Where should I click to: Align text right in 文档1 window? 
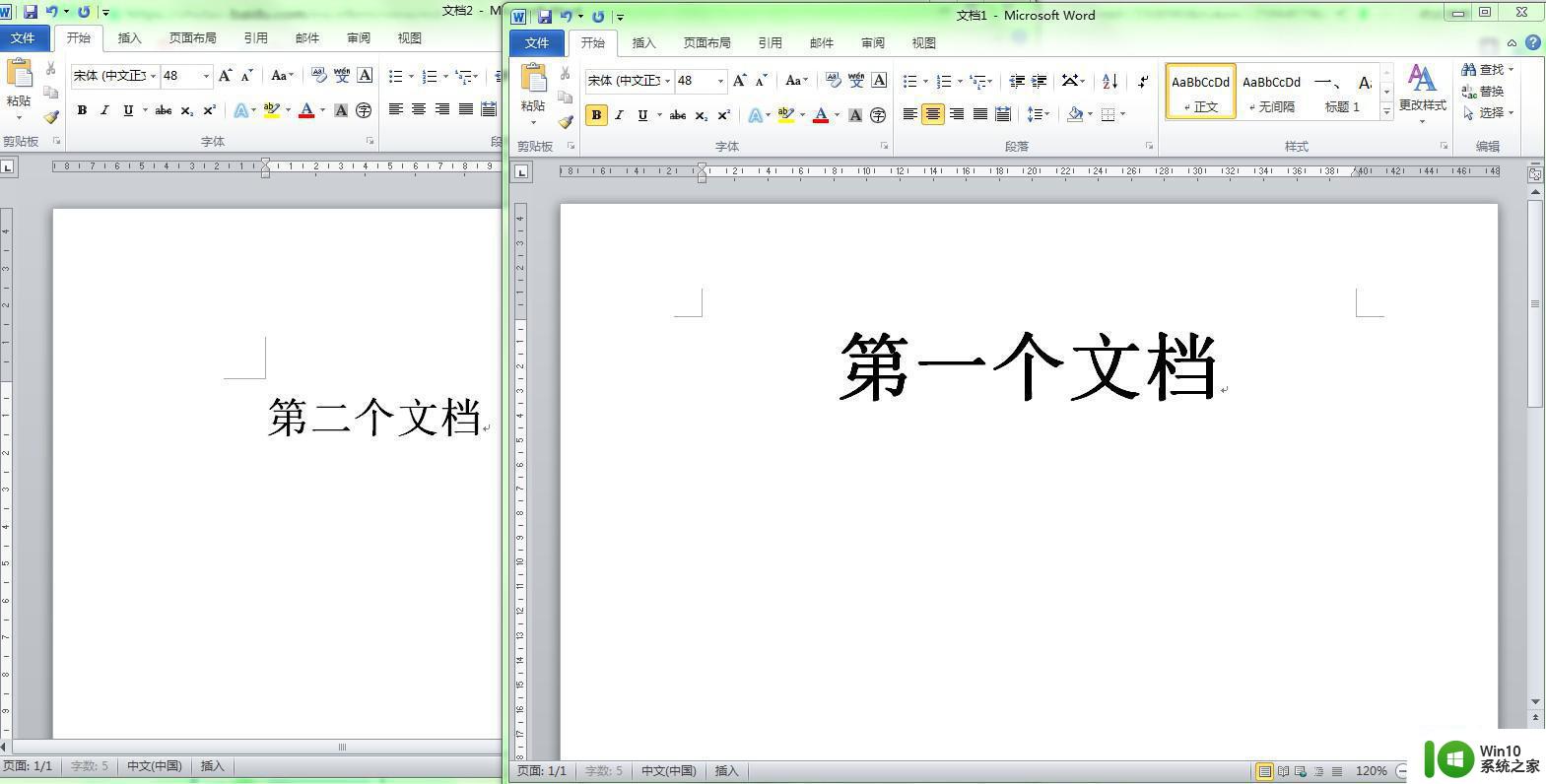click(x=956, y=114)
